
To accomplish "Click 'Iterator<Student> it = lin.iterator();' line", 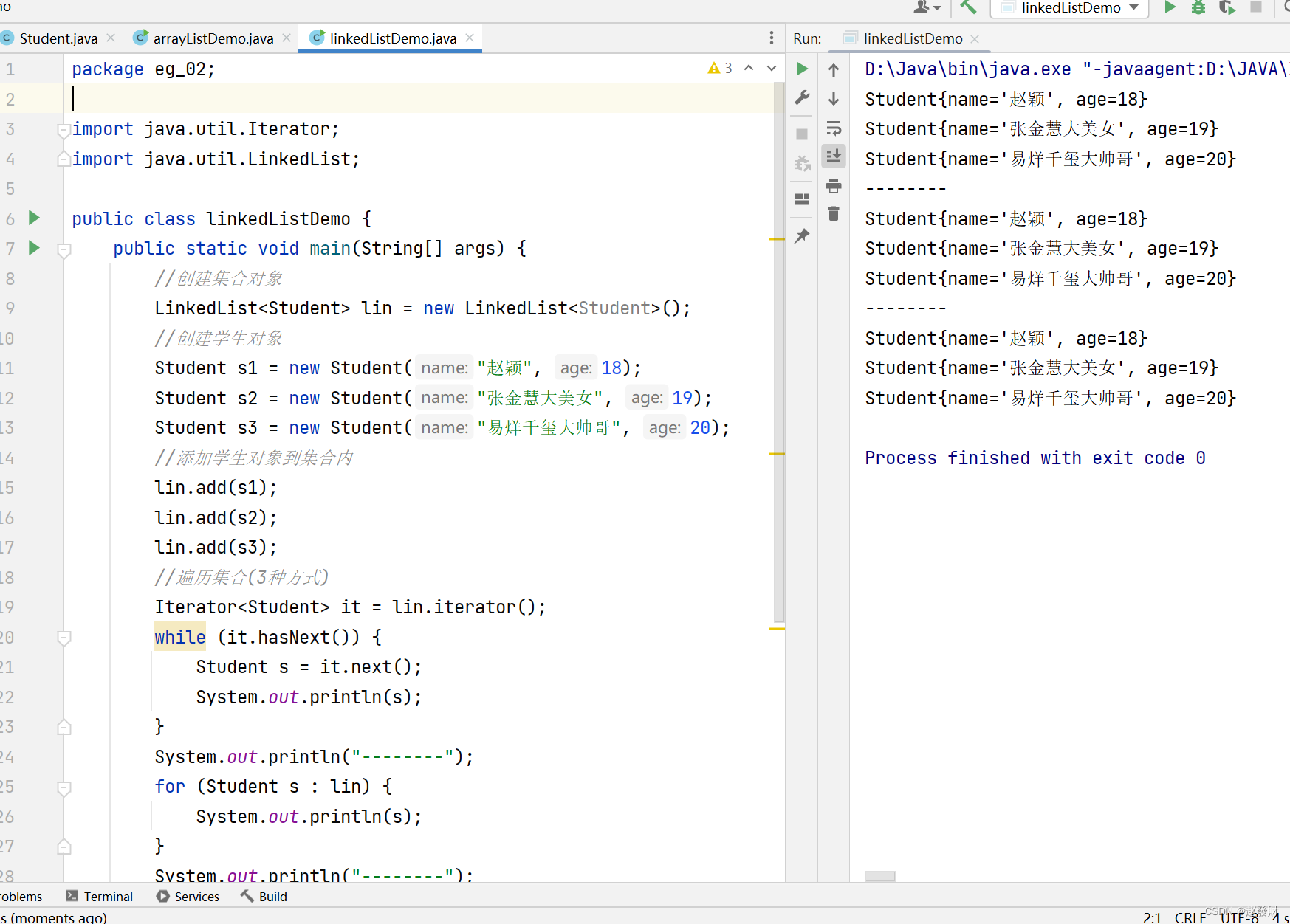I will (350, 607).
